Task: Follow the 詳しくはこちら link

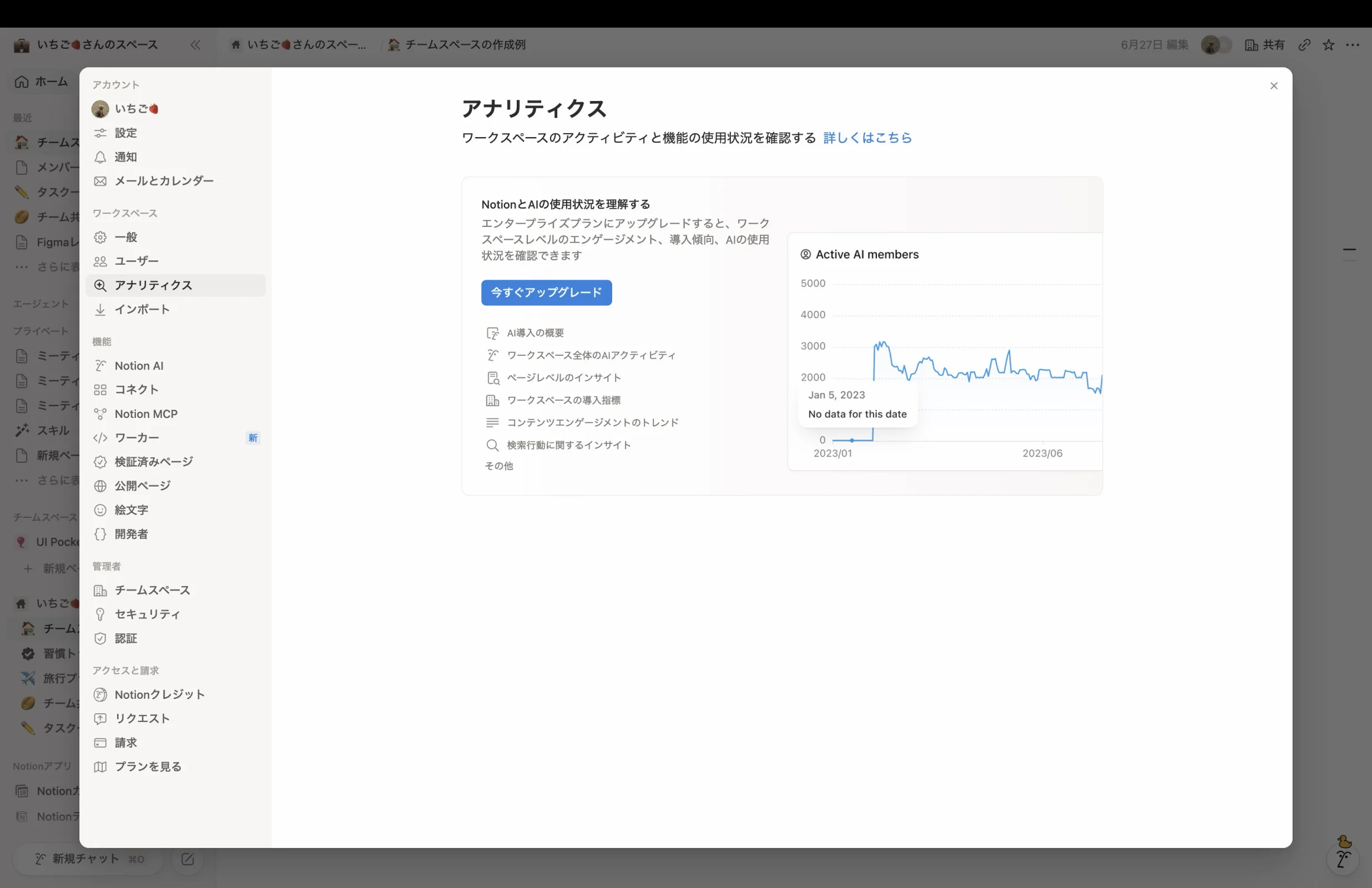Action: click(x=867, y=138)
